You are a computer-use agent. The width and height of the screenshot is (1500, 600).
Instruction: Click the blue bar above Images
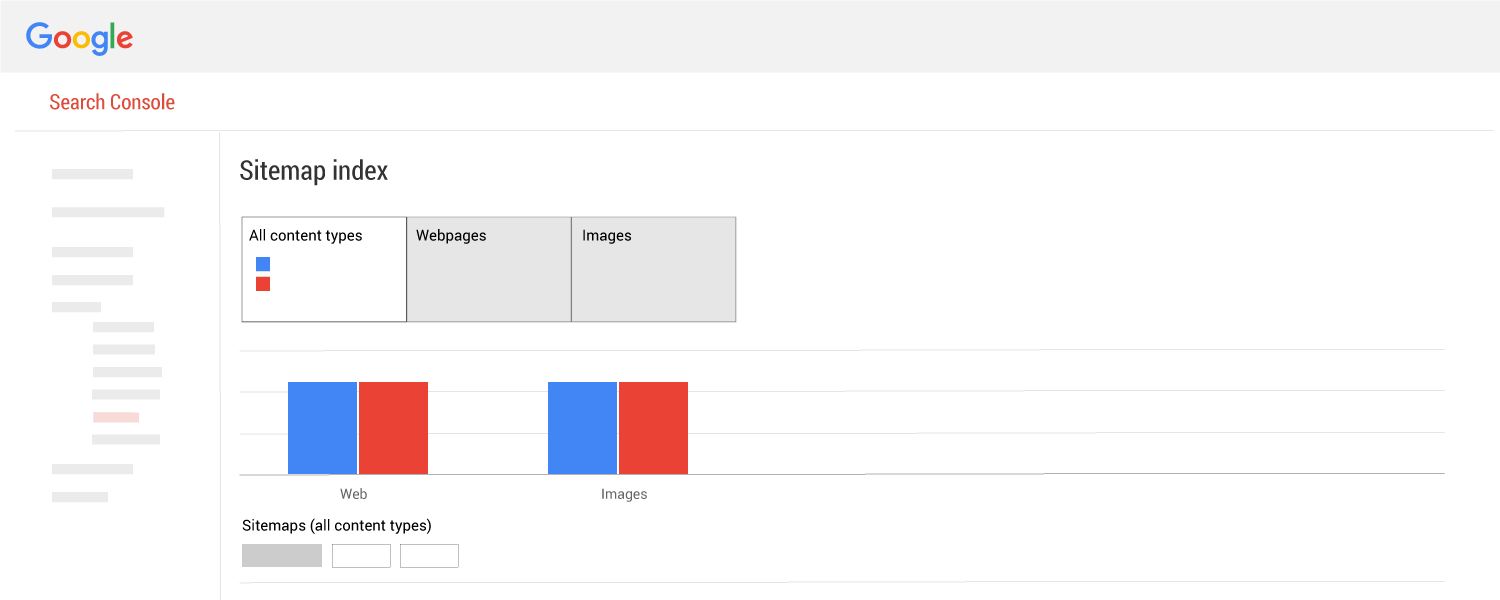pos(582,428)
